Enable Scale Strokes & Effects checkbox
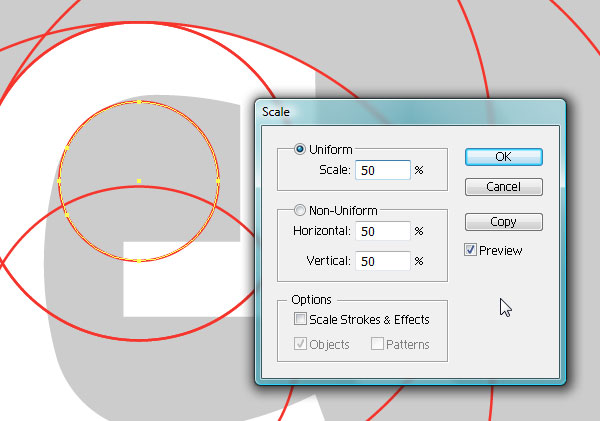This screenshot has width=600, height=421. coord(300,319)
